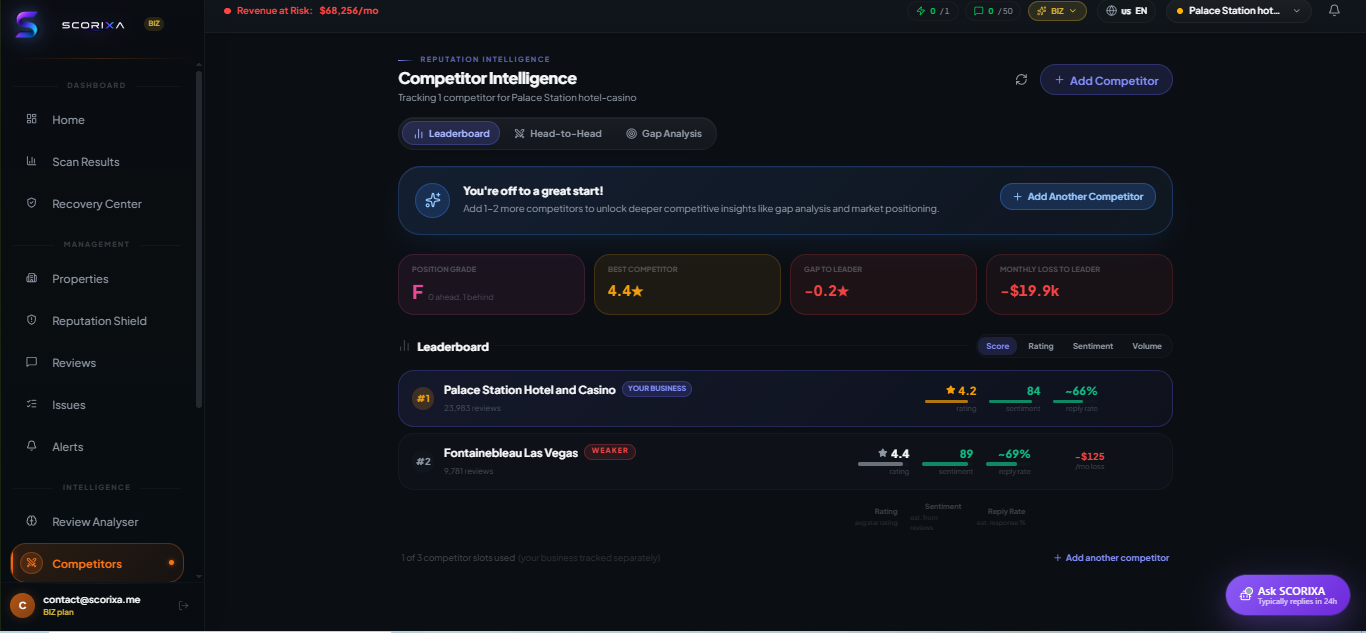Click the Leaderboard section bar-chart icon
The image size is (1366, 633).
405,346
